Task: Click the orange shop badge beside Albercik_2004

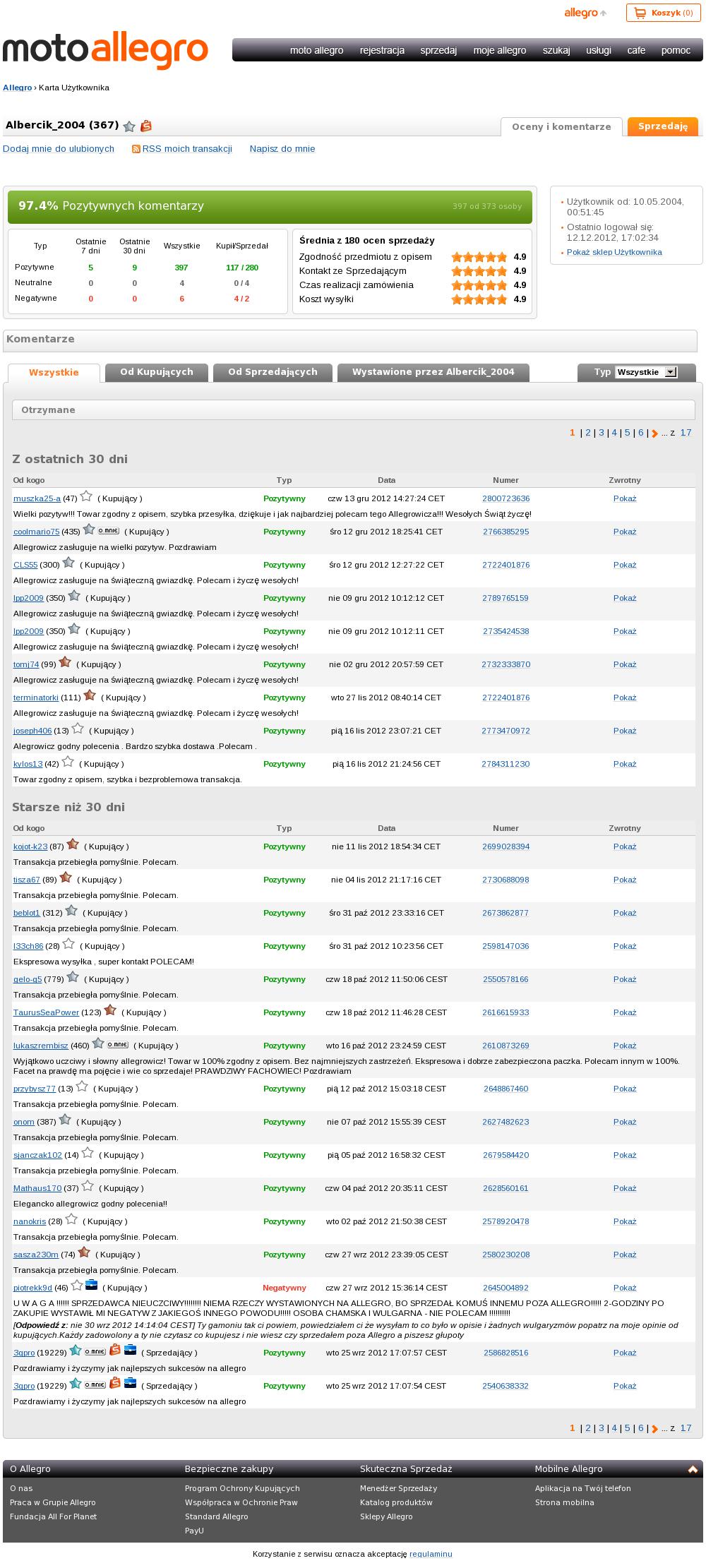Action: click(x=146, y=126)
